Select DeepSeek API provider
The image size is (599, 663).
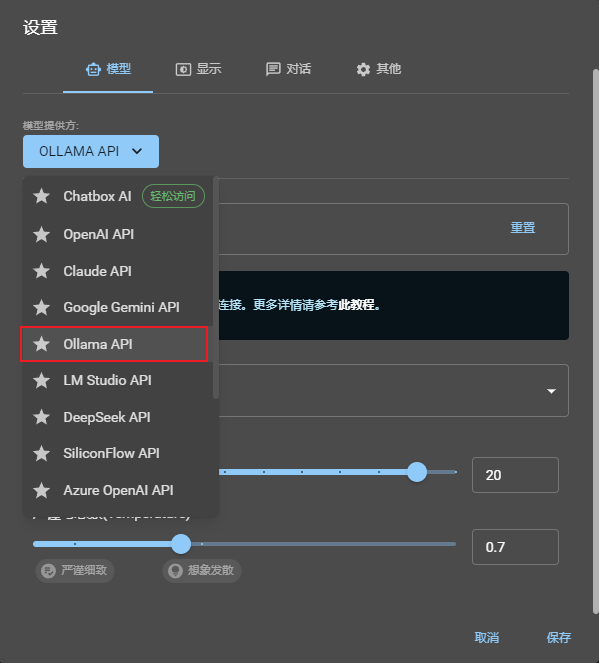tap(118, 417)
